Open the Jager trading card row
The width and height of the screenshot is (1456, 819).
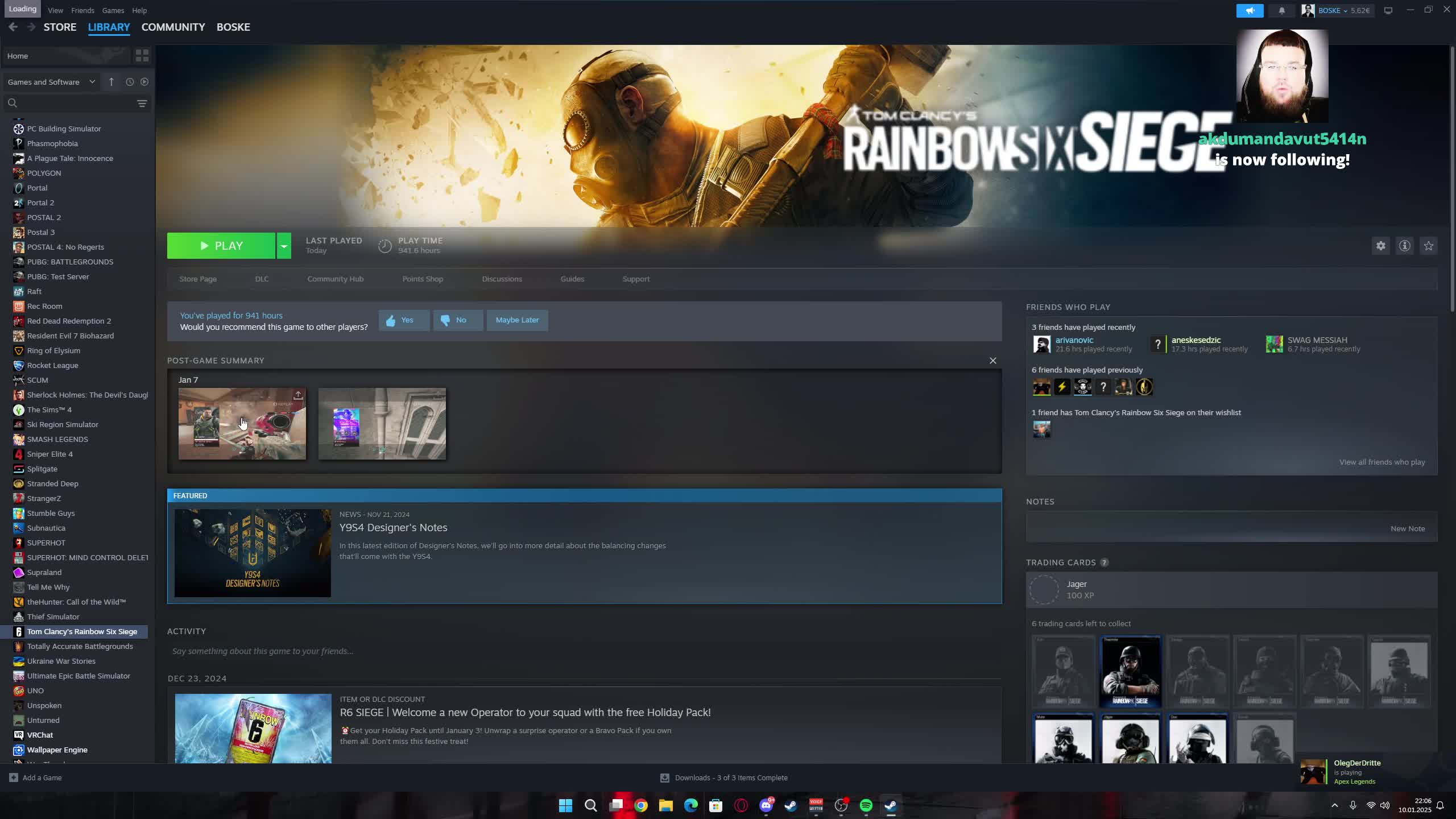click(x=1231, y=590)
